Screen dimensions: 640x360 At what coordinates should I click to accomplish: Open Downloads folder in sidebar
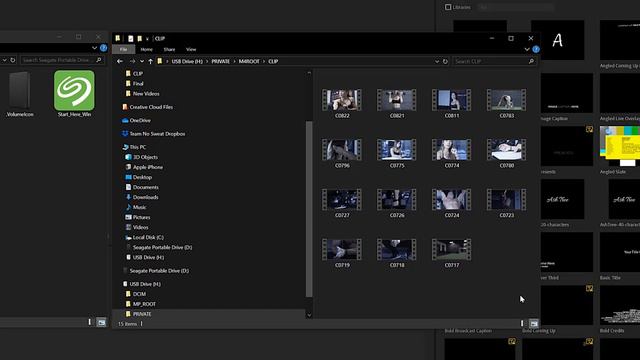pos(142,197)
